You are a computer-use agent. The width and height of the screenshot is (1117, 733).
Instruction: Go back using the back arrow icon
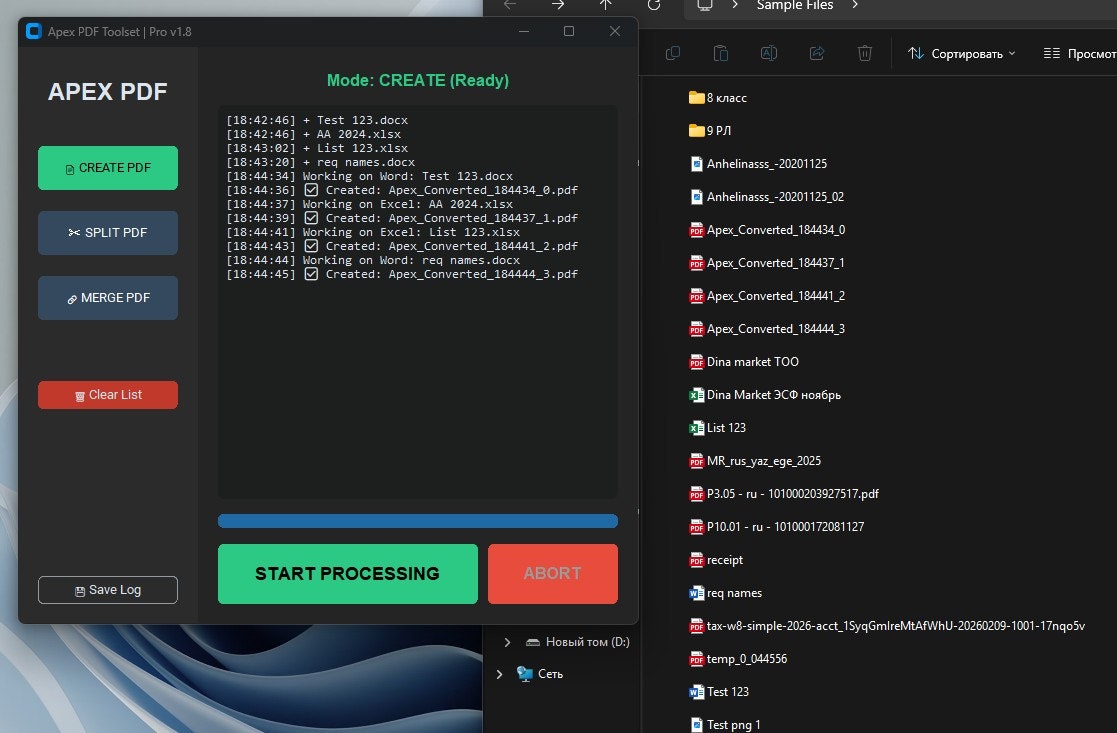pyautogui.click(x=508, y=7)
